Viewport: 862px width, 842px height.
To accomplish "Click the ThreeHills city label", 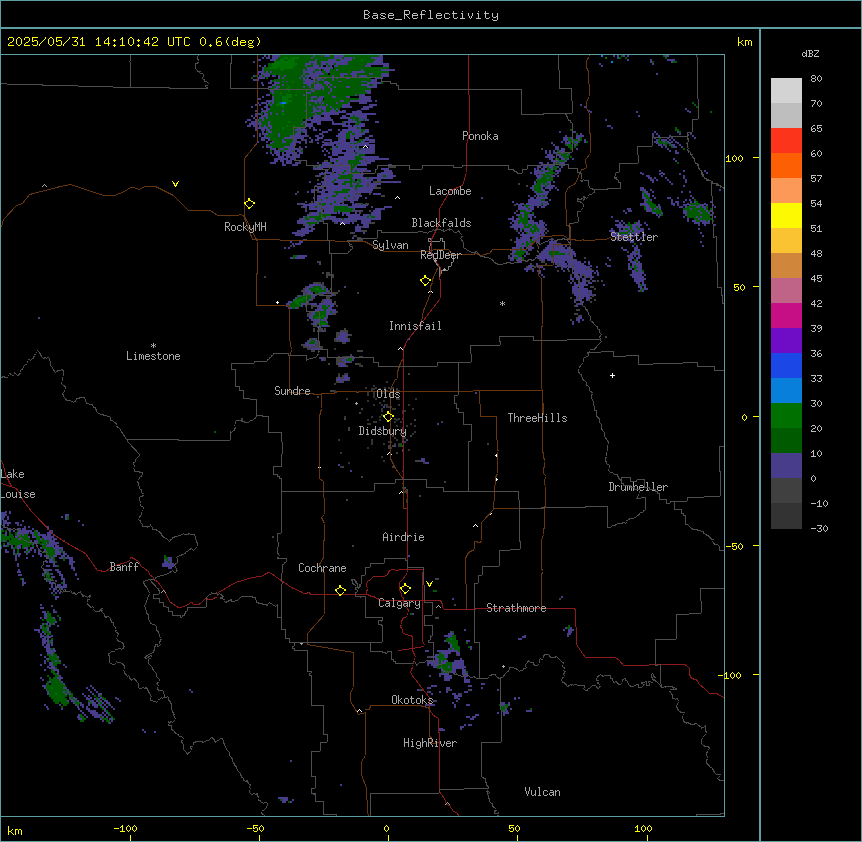I will [x=537, y=418].
